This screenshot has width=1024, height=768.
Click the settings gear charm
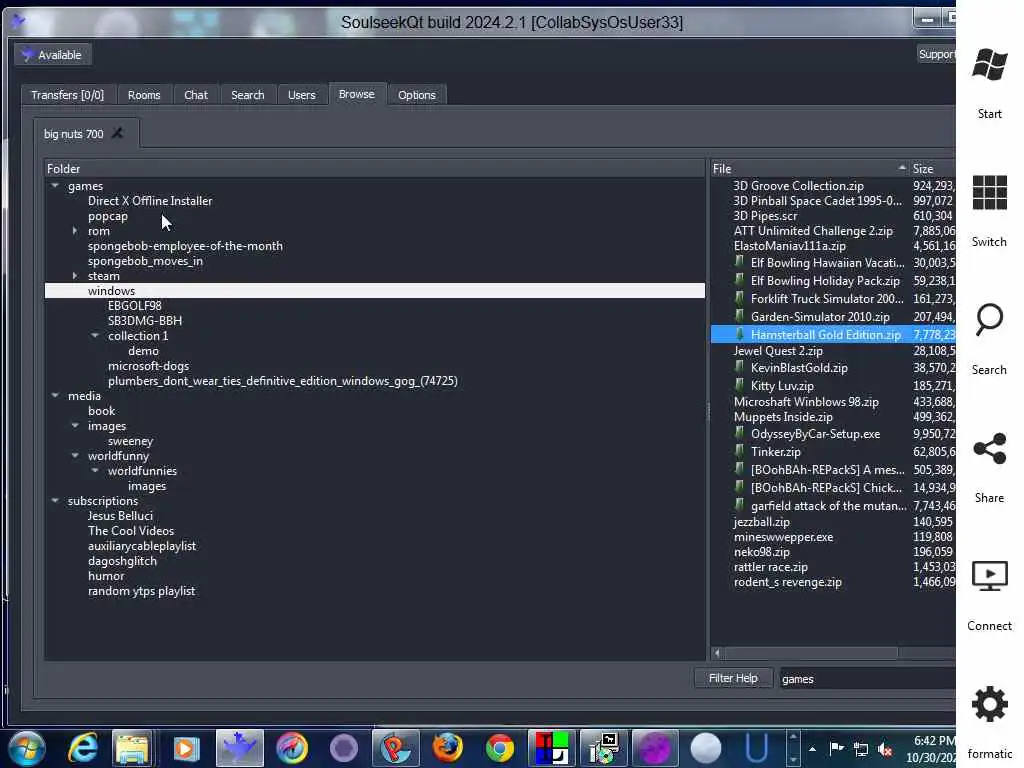[x=989, y=704]
